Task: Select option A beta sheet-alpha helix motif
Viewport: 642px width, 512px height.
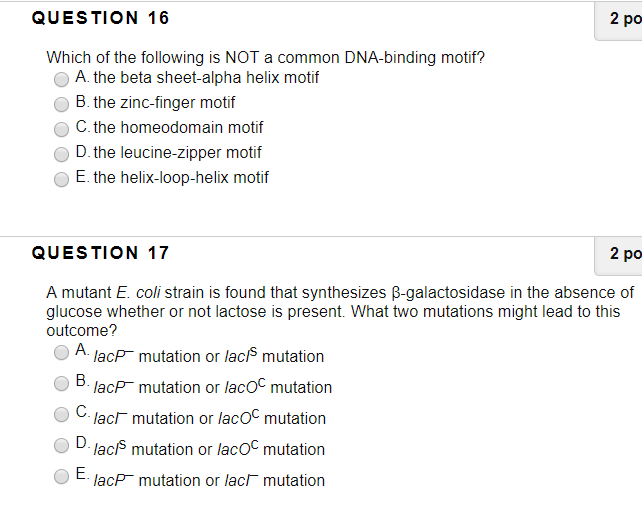Action: click(61, 79)
